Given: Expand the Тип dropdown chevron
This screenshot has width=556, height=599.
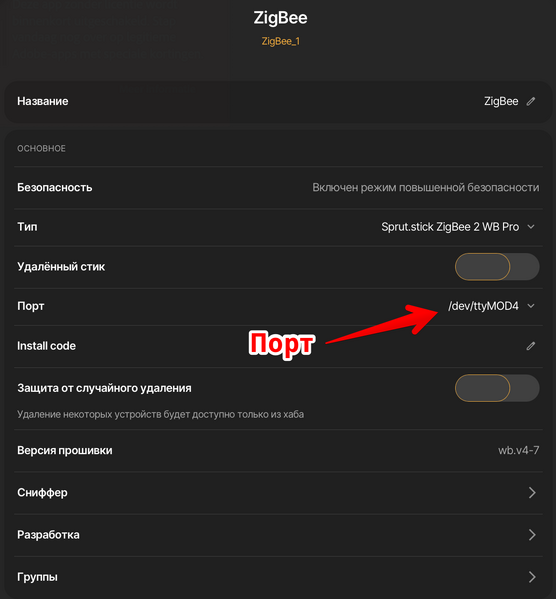Looking at the screenshot, I should (x=531, y=227).
